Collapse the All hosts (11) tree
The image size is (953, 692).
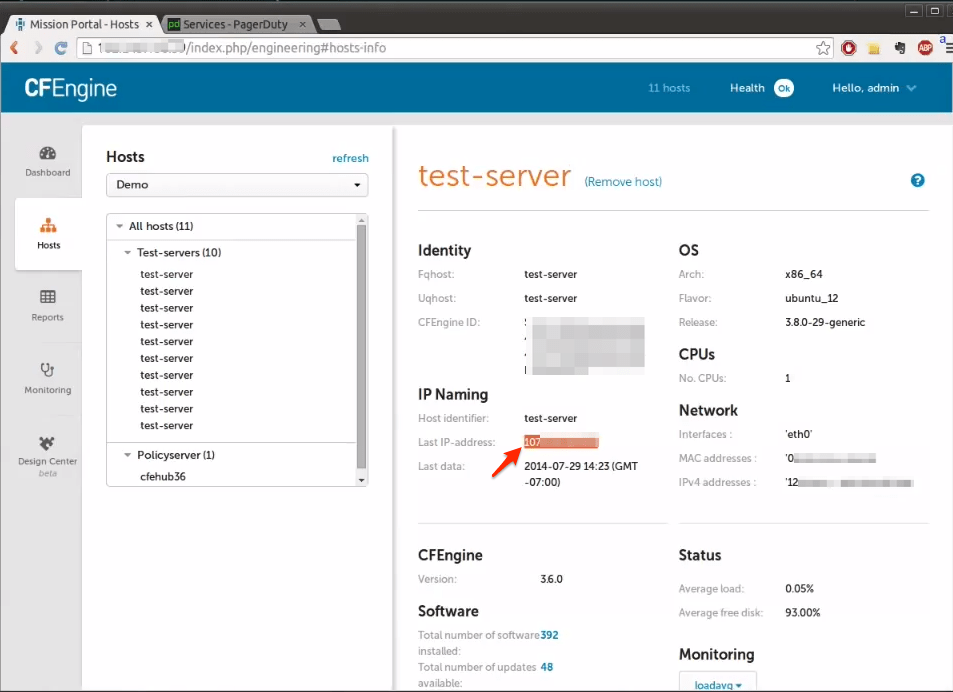(x=120, y=227)
